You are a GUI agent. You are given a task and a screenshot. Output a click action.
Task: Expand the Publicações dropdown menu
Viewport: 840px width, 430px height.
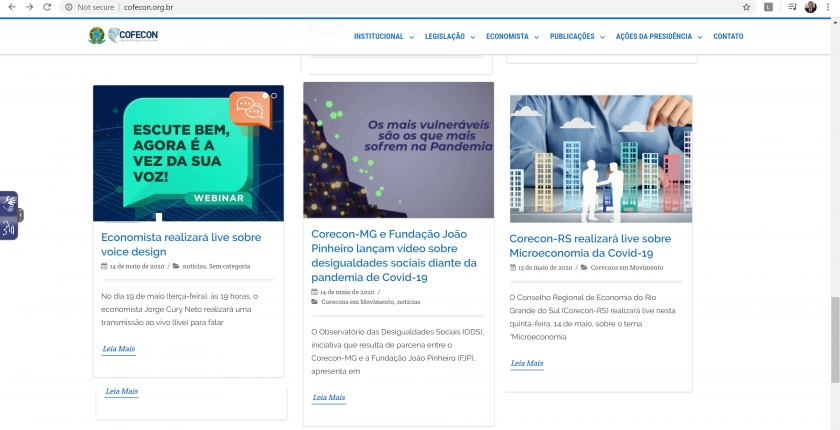(577, 36)
